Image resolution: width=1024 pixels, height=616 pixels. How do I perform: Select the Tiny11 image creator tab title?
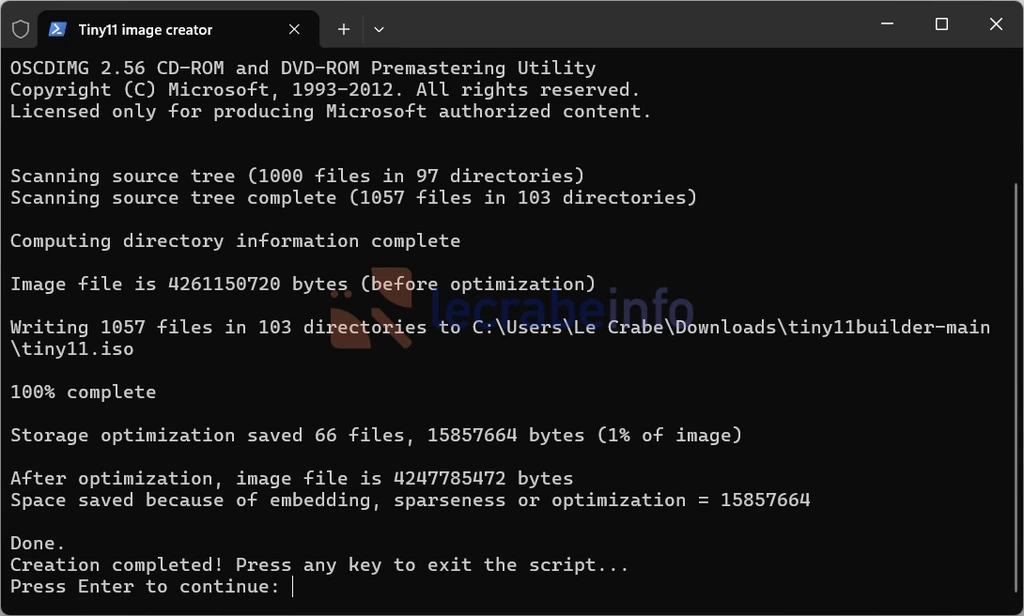145,30
